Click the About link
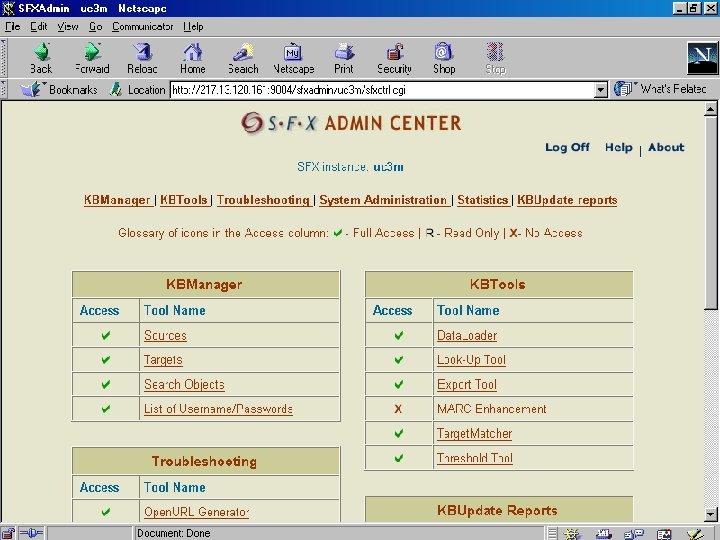Viewport: 720px width, 540px height. tap(666, 147)
